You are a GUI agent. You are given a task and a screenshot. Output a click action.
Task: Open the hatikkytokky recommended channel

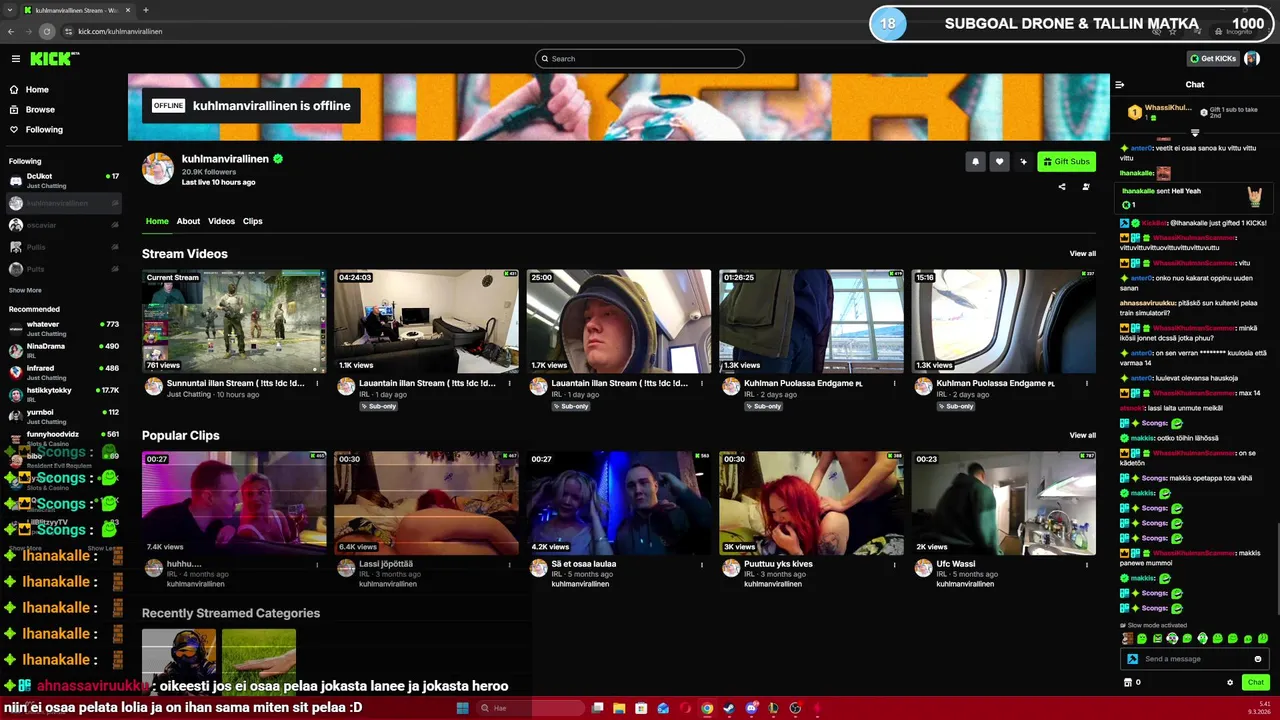64,394
